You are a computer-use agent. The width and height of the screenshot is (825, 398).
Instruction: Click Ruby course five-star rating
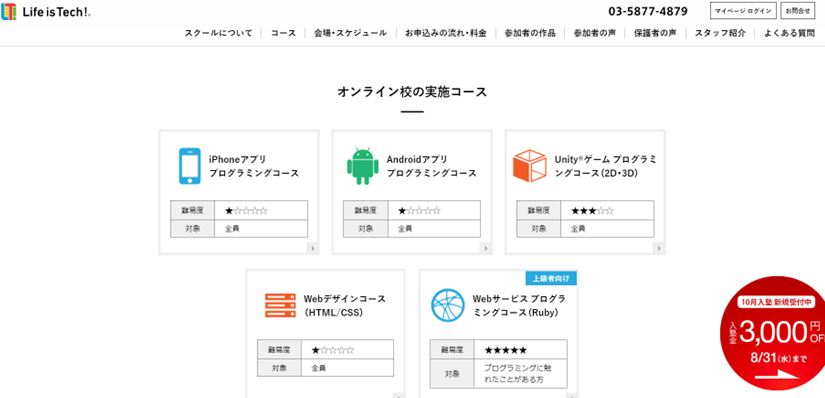505,350
